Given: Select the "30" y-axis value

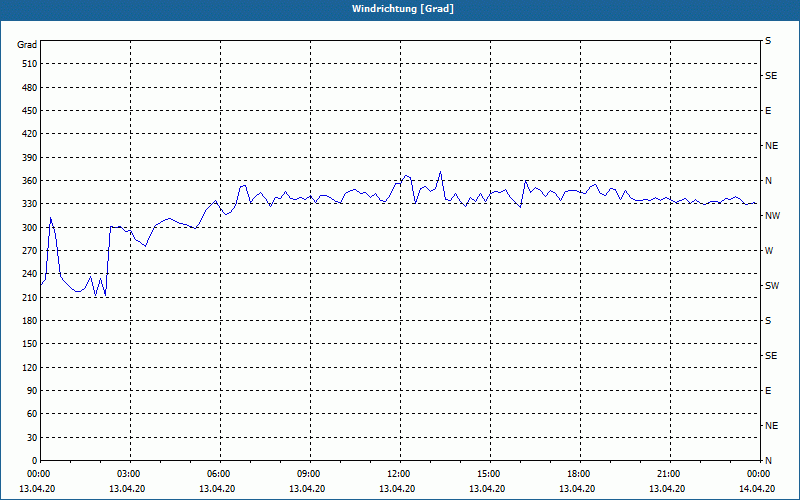Looking at the screenshot, I should (x=32, y=437).
